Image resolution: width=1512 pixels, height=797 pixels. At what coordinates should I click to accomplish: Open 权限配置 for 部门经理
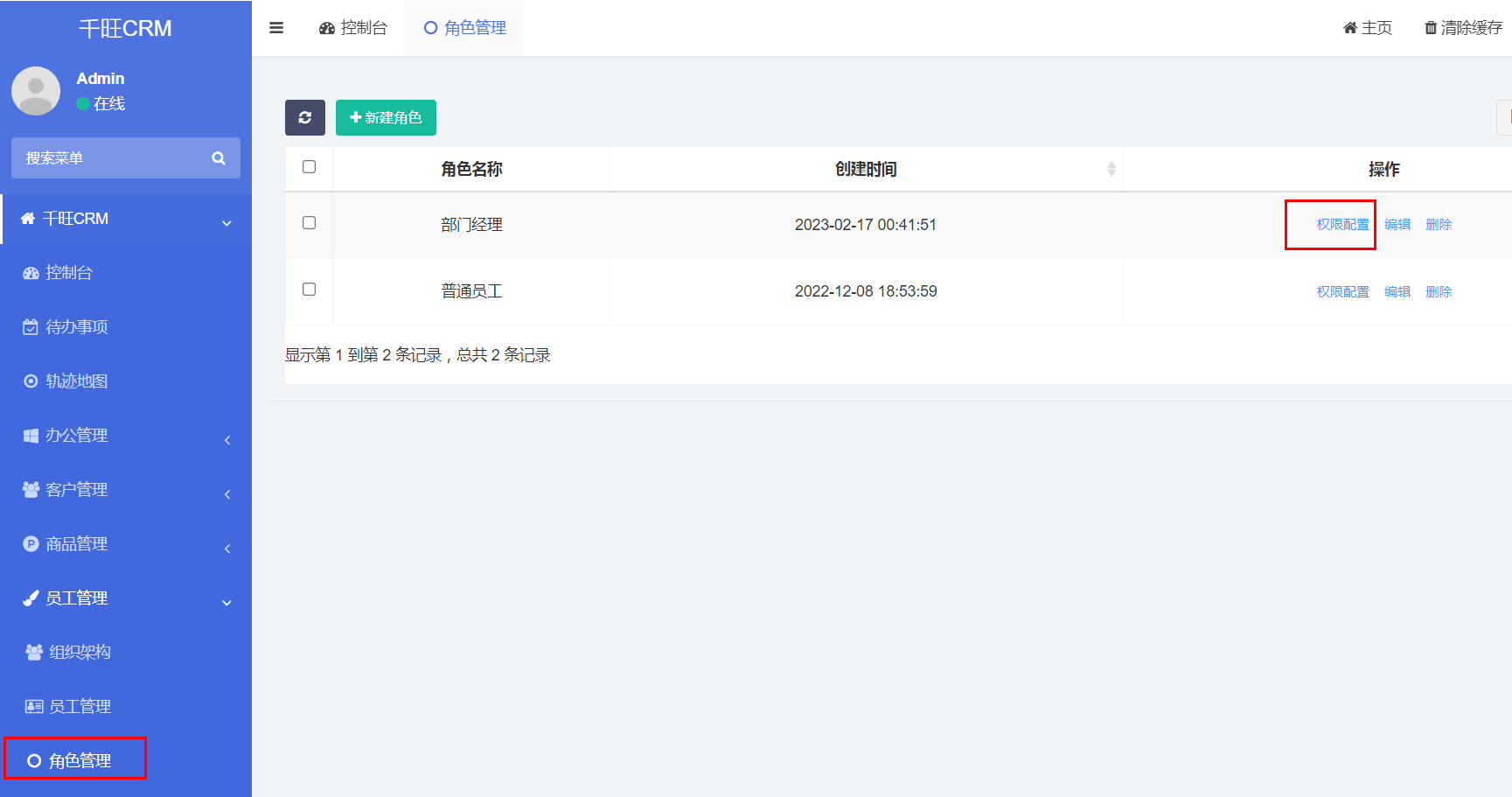[1342, 225]
